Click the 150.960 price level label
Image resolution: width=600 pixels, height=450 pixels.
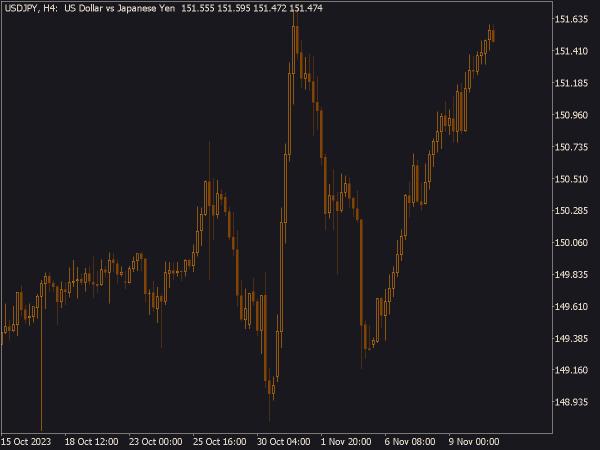tap(571, 115)
